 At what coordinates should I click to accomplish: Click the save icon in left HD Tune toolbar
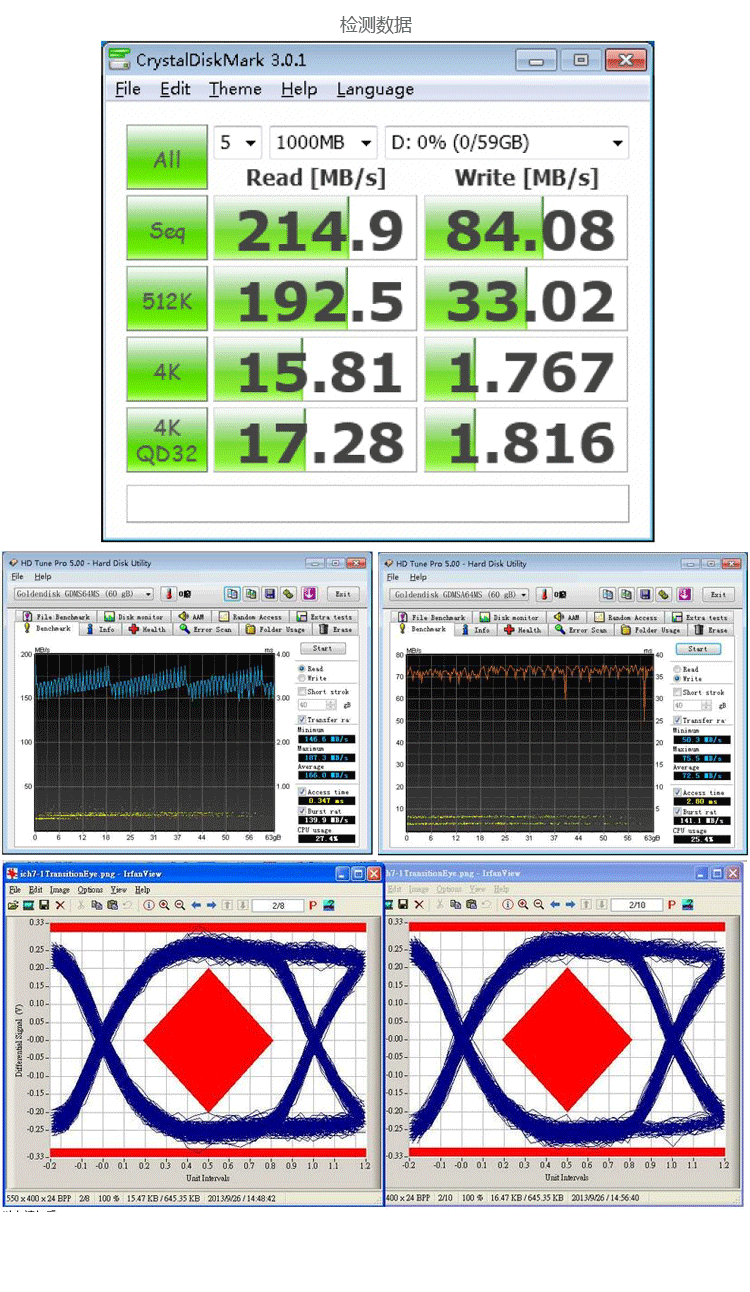[x=269, y=594]
